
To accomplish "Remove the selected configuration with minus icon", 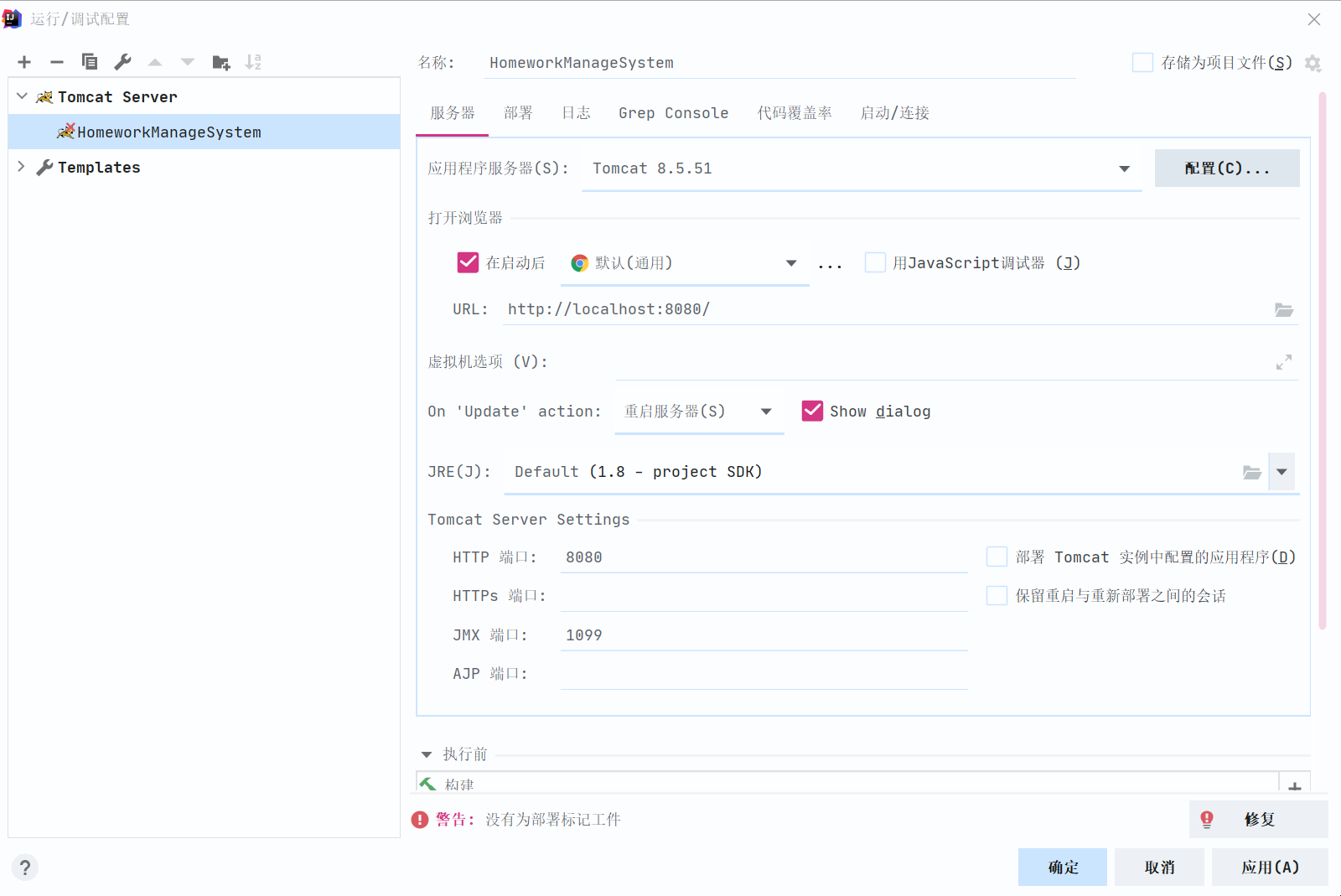I will (x=57, y=62).
